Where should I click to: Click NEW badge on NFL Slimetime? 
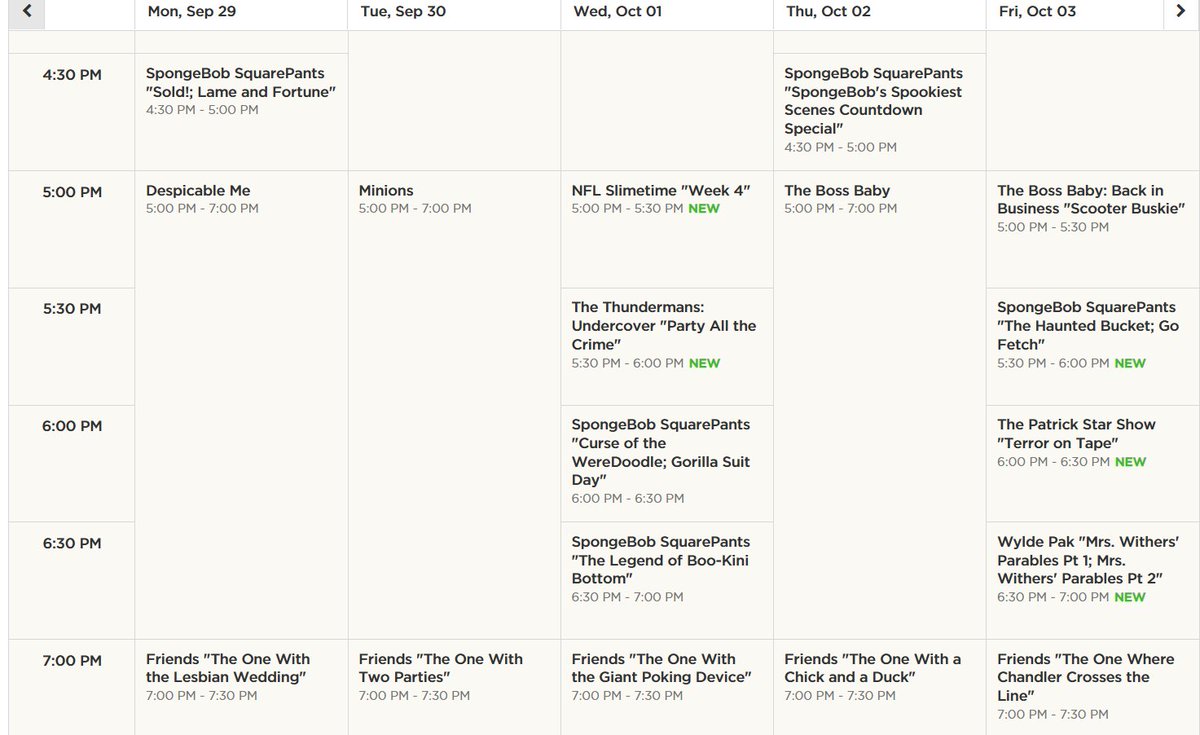click(x=704, y=209)
